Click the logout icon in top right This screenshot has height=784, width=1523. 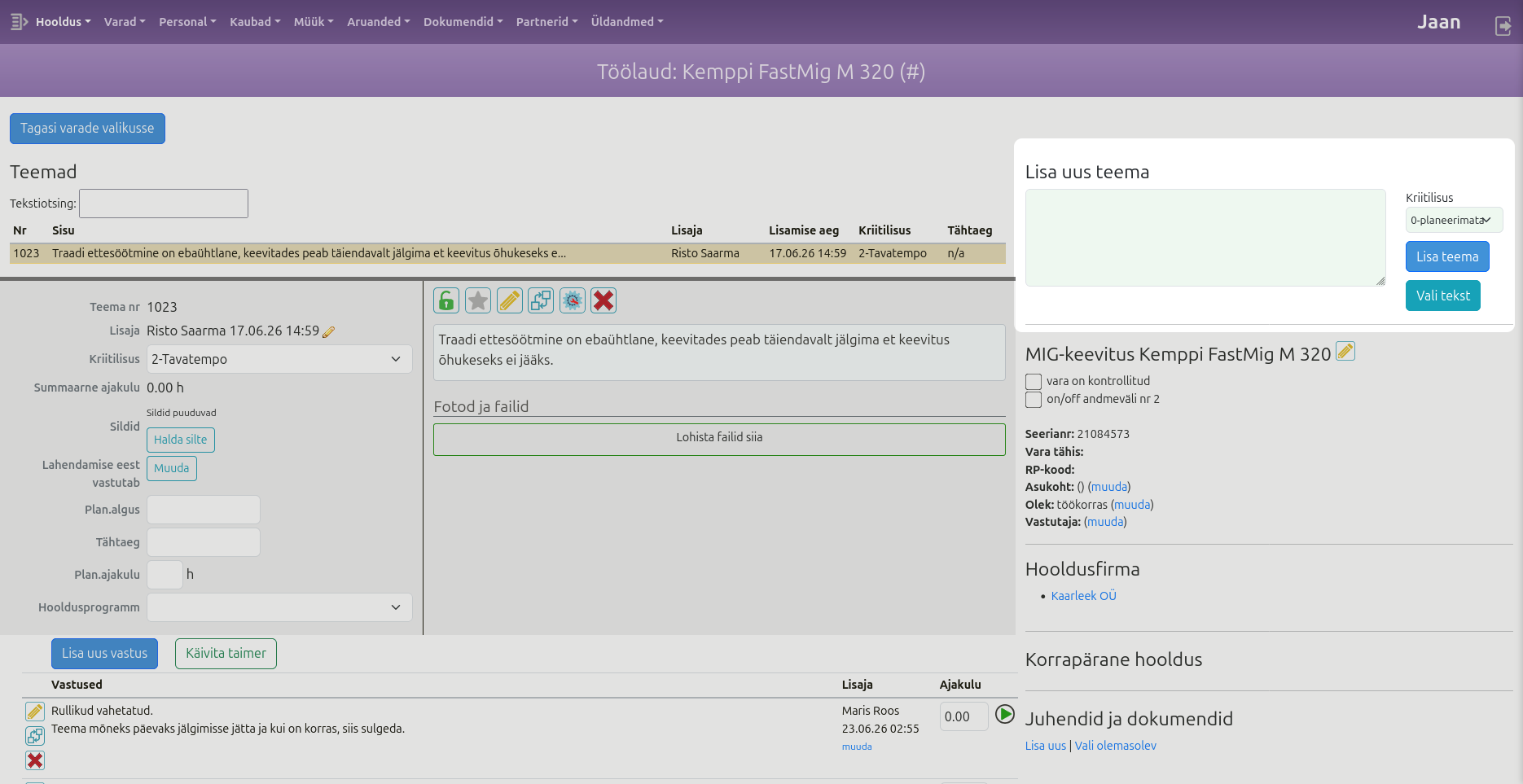click(1503, 26)
